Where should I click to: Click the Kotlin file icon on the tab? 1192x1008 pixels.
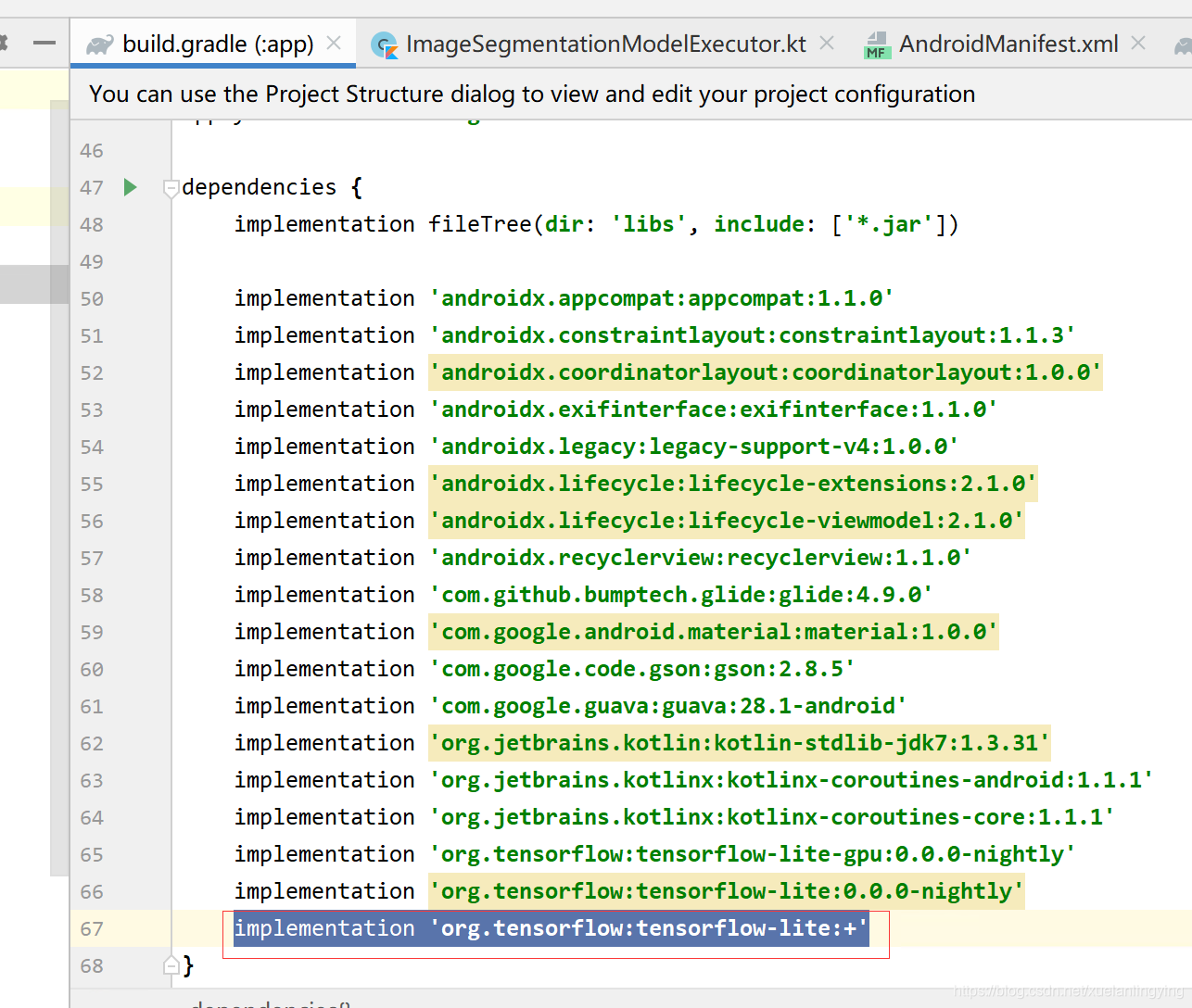point(384,44)
